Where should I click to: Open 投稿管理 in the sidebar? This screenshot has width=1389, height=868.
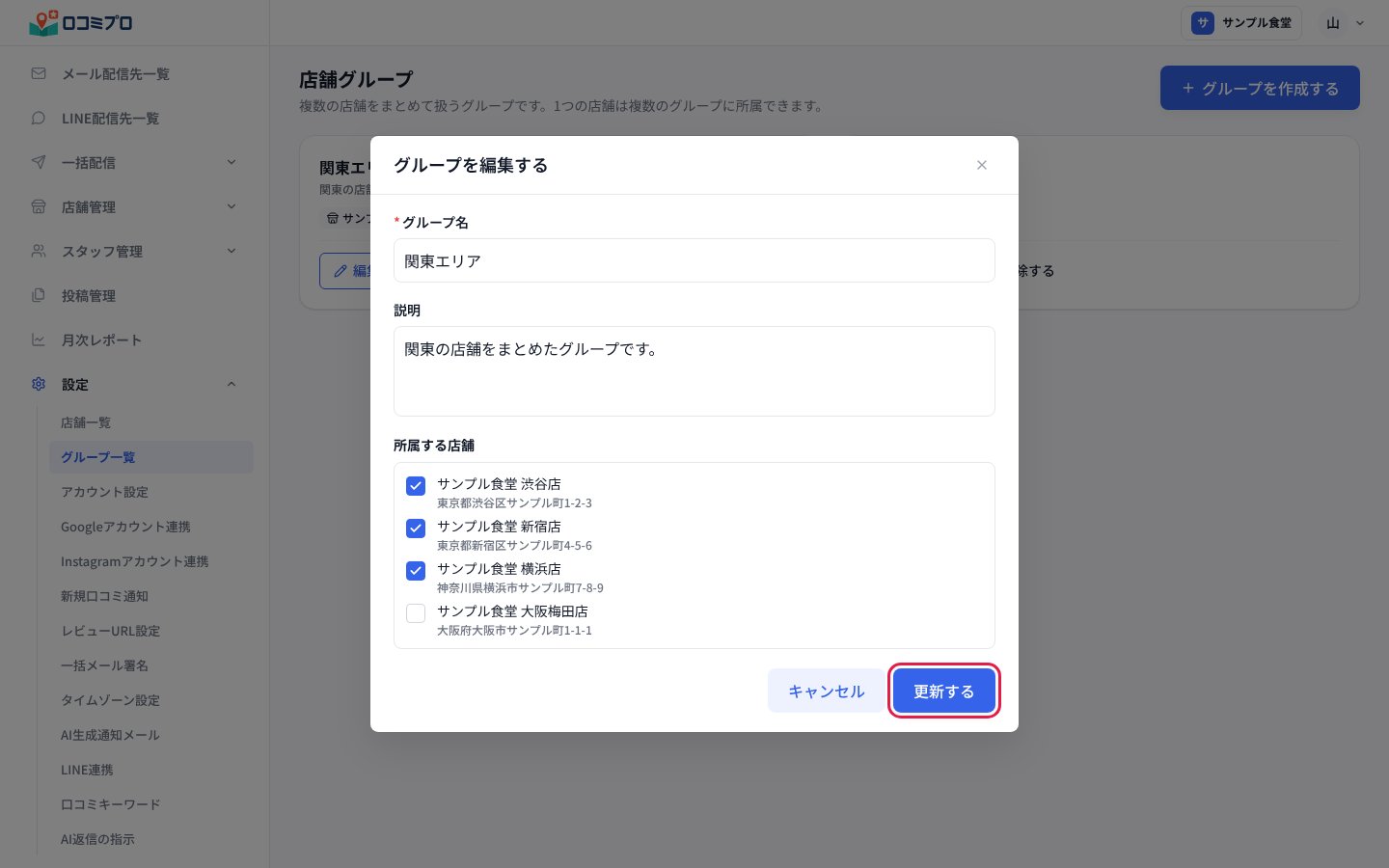pyautogui.click(x=135, y=295)
